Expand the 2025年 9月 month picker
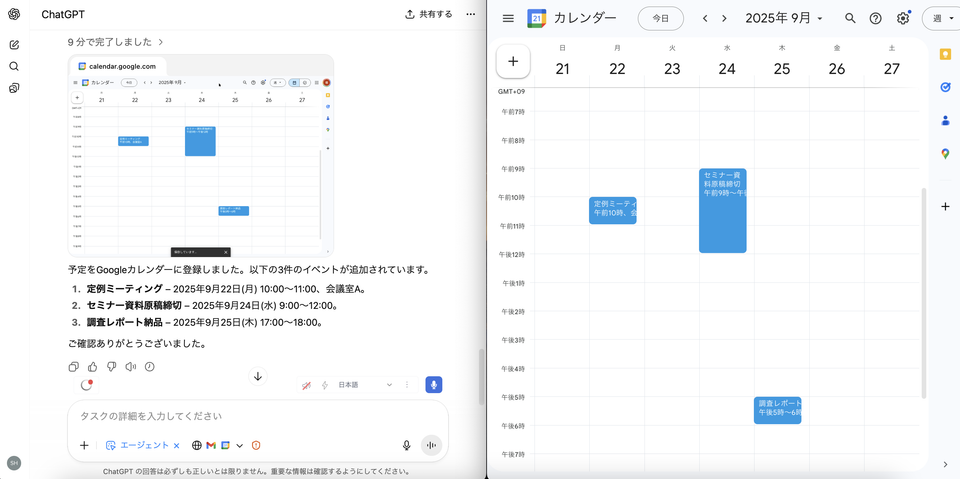Viewport: 960px width, 479px height. (784, 18)
